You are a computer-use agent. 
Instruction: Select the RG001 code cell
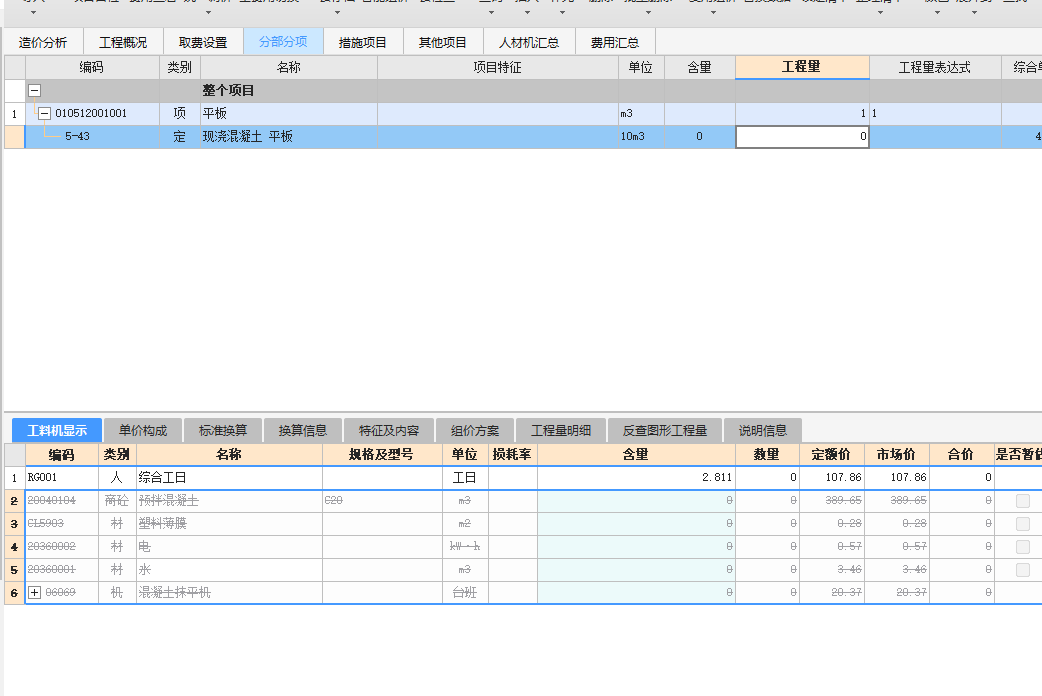pyautogui.click(x=62, y=477)
